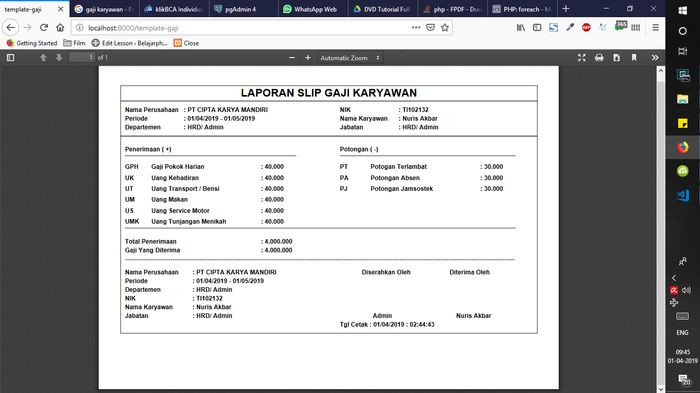Open PDF viewer tools menu
The image size is (700, 393).
pos(654,58)
